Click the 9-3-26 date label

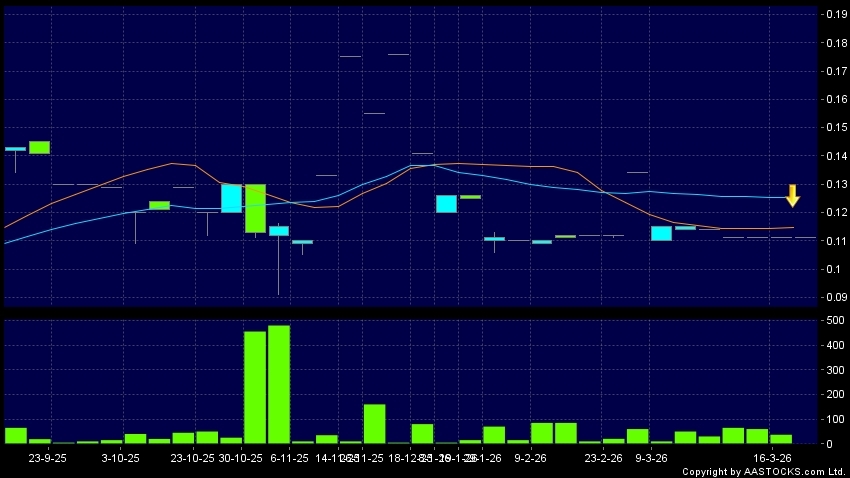[652, 457]
